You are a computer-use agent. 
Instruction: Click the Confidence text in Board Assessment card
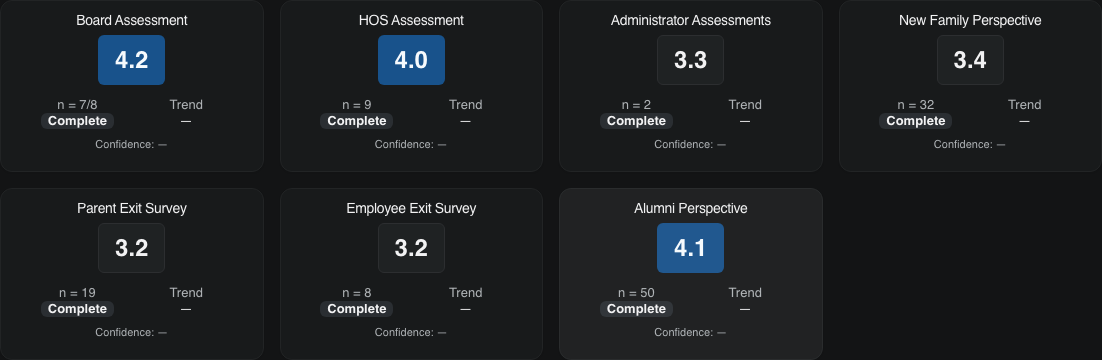click(x=131, y=144)
